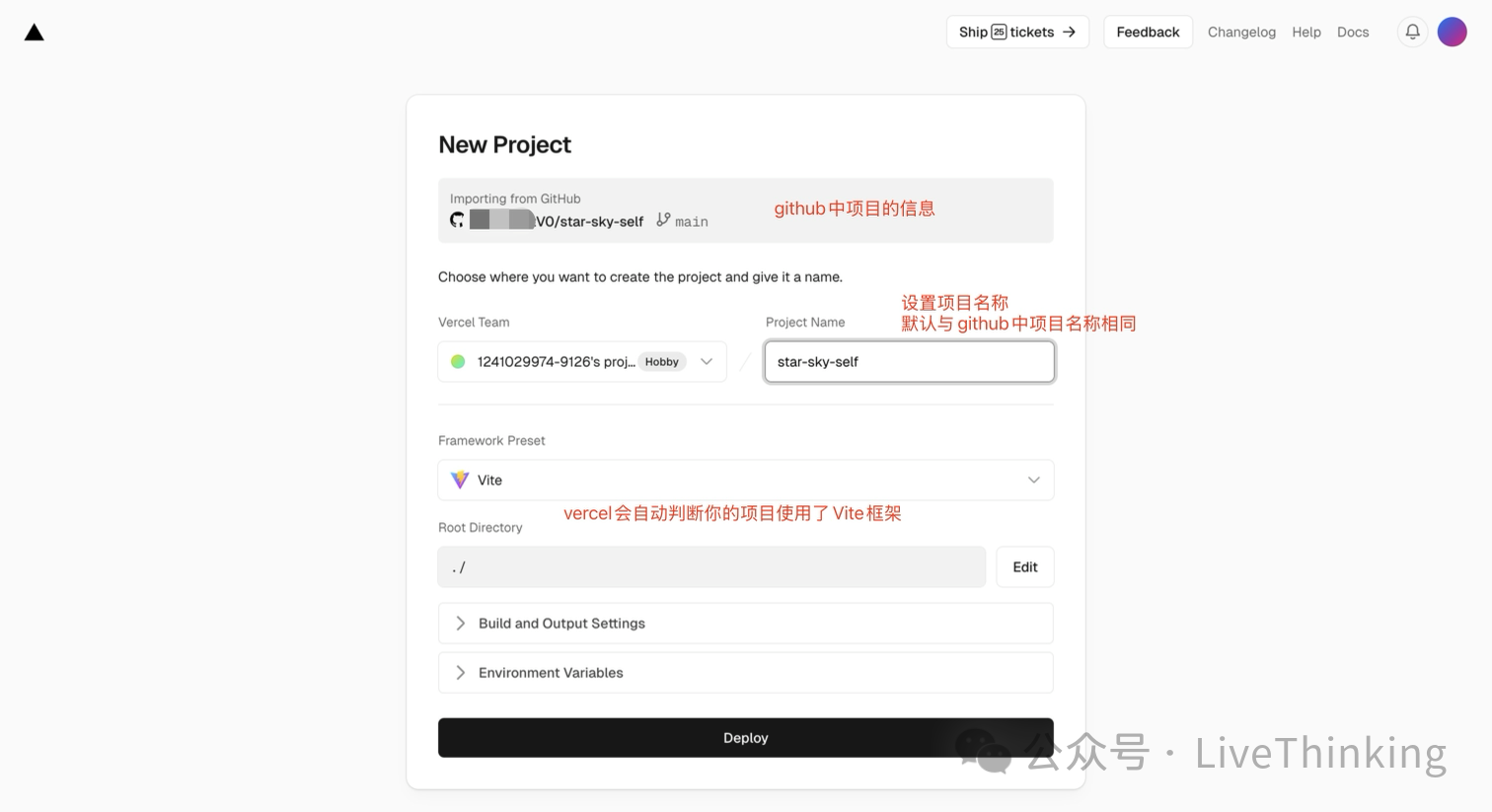Click the GitHub icon in import info

[457, 220]
